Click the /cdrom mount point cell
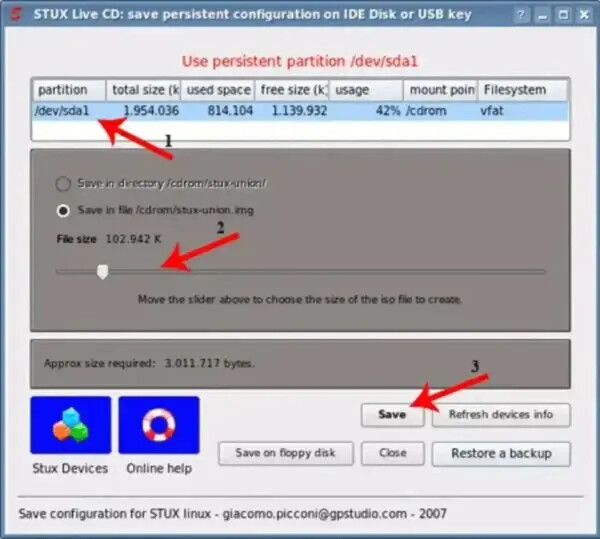Screen dimensions: 600x539 pyautogui.click(x=426, y=111)
